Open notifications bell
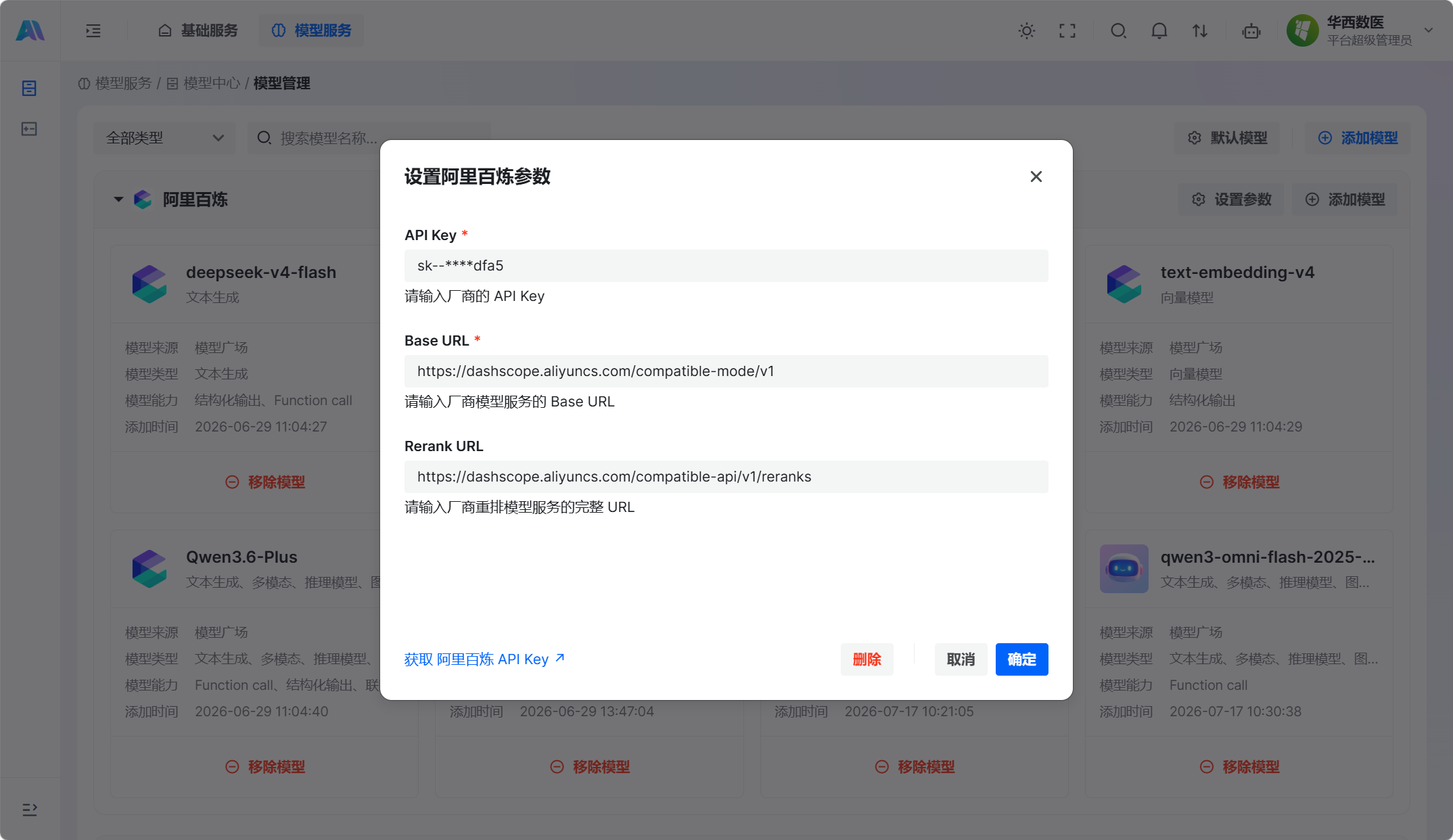This screenshot has width=1453, height=840. [x=1159, y=30]
